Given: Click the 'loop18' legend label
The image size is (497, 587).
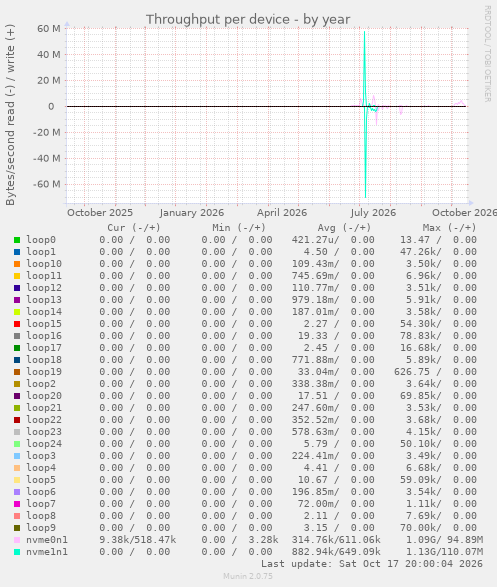Looking at the screenshot, I should (x=44, y=359).
